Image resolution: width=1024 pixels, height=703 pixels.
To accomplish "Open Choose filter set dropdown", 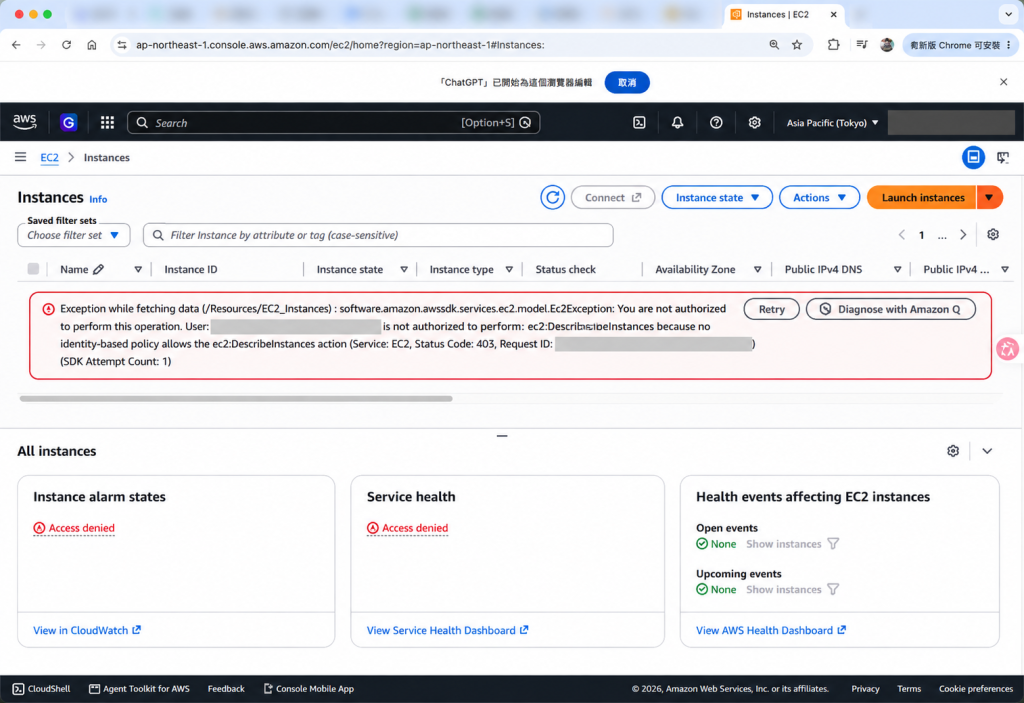I will click(x=74, y=235).
